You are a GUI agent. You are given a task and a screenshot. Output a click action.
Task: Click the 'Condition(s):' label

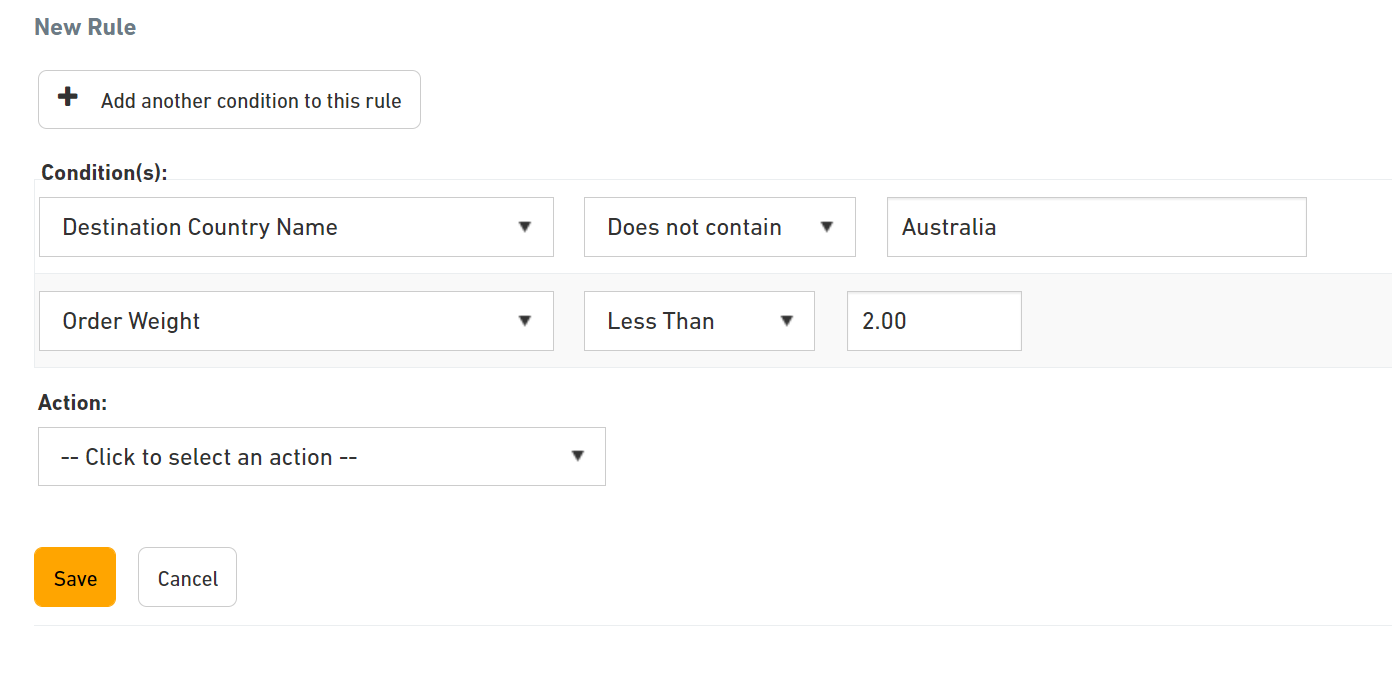104,172
